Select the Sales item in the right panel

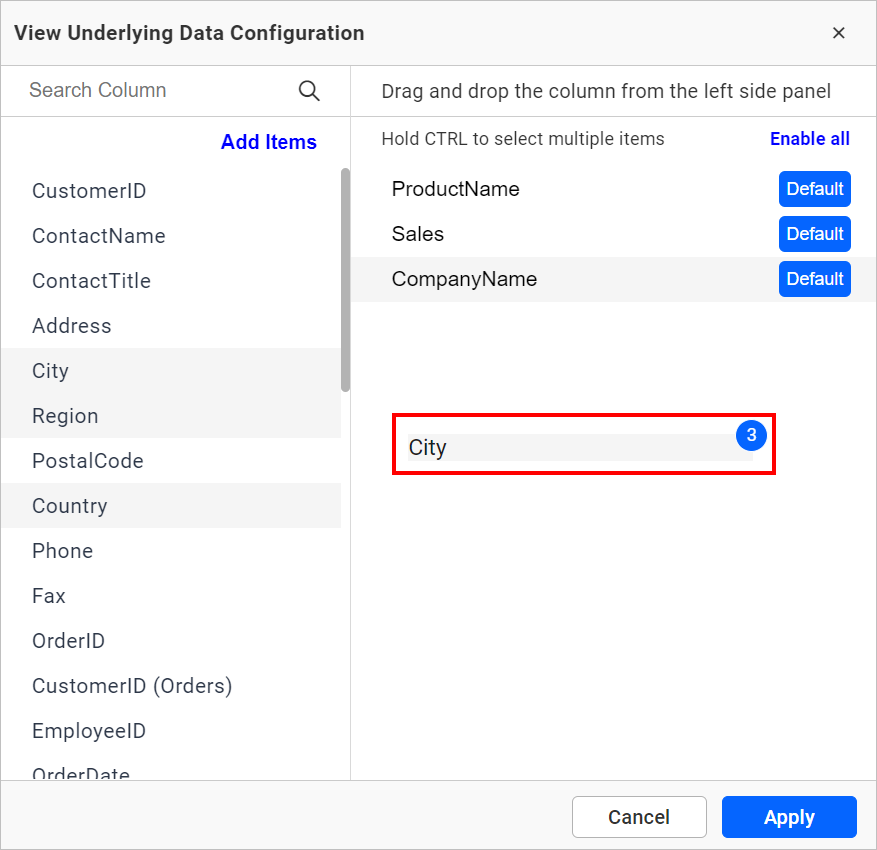[417, 234]
